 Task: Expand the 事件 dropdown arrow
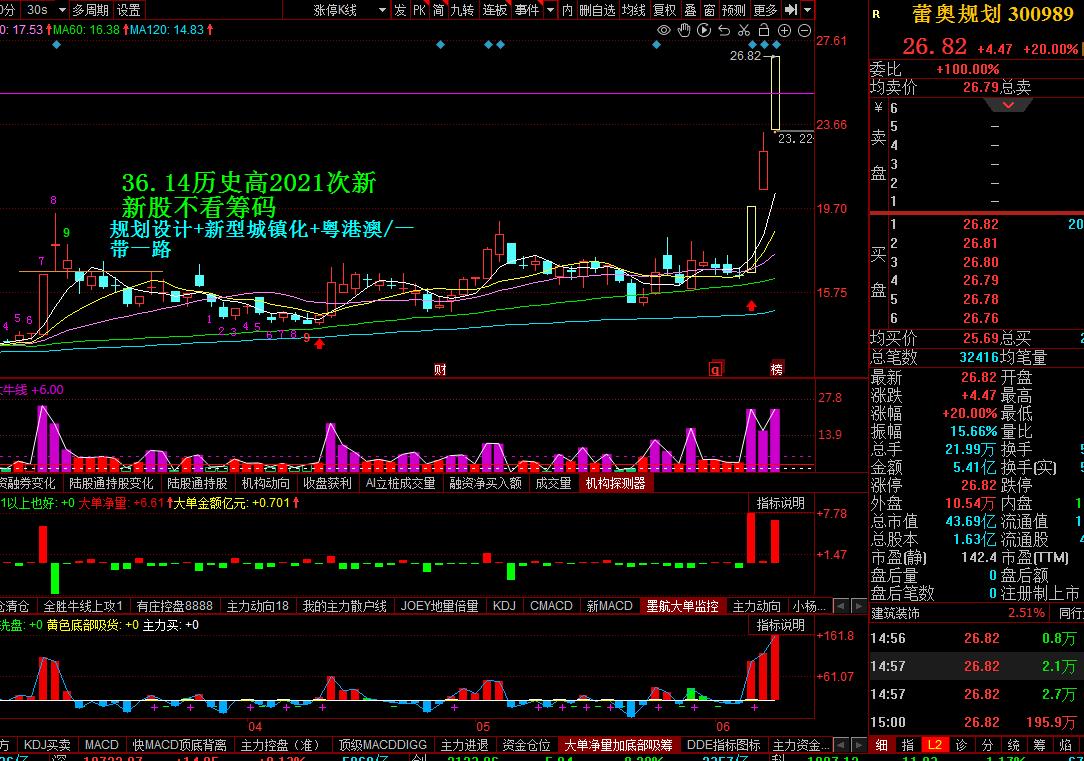550,10
